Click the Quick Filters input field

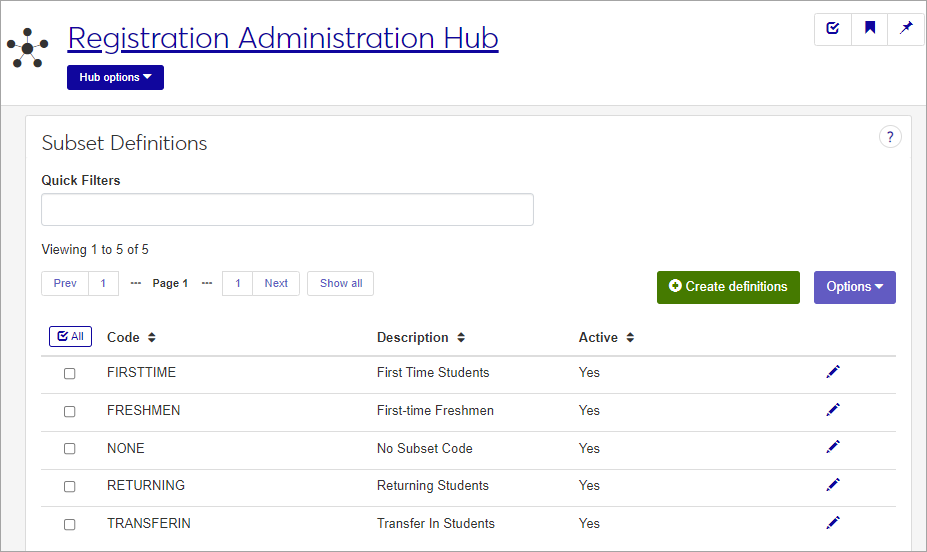287,210
